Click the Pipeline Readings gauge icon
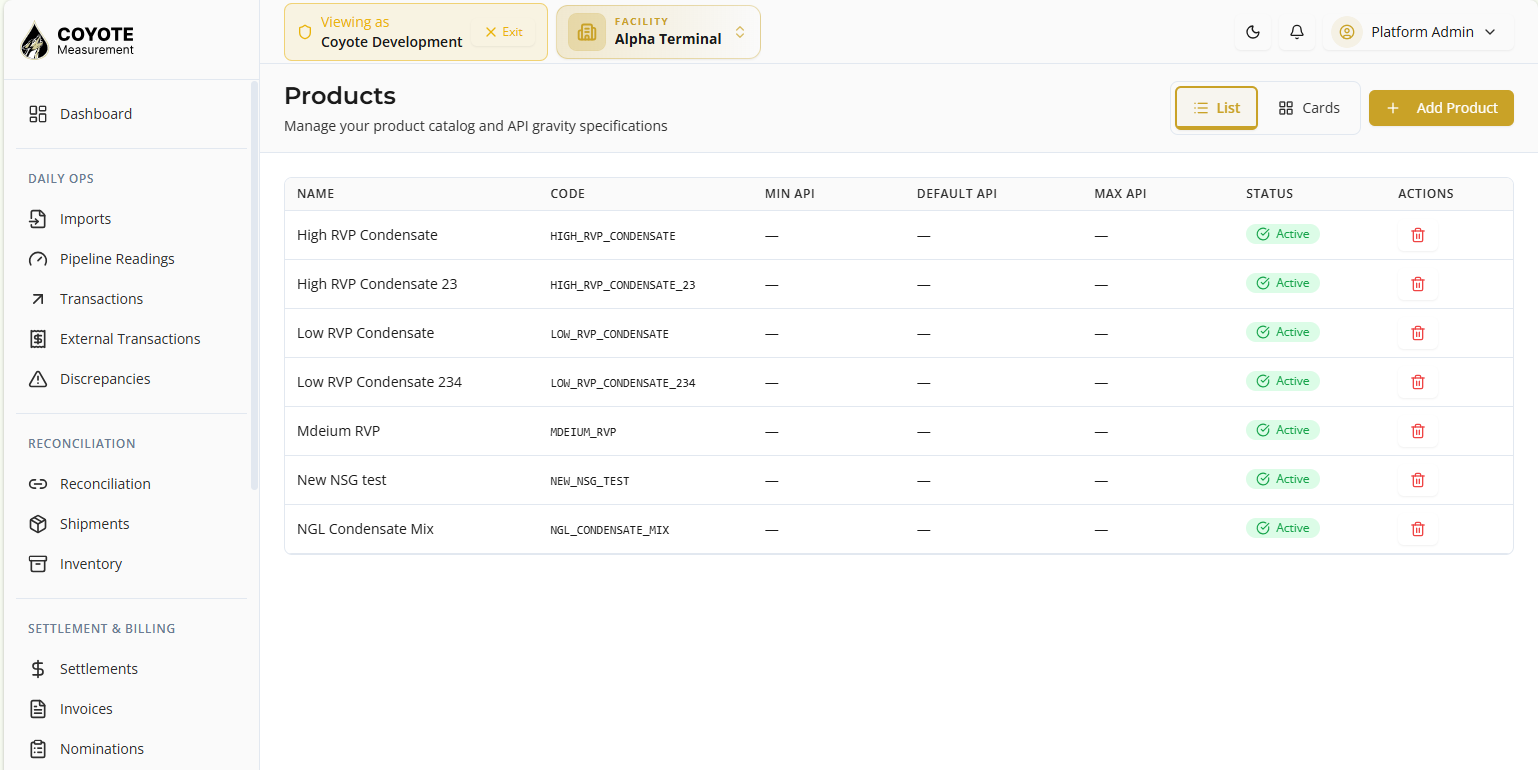 (38, 259)
